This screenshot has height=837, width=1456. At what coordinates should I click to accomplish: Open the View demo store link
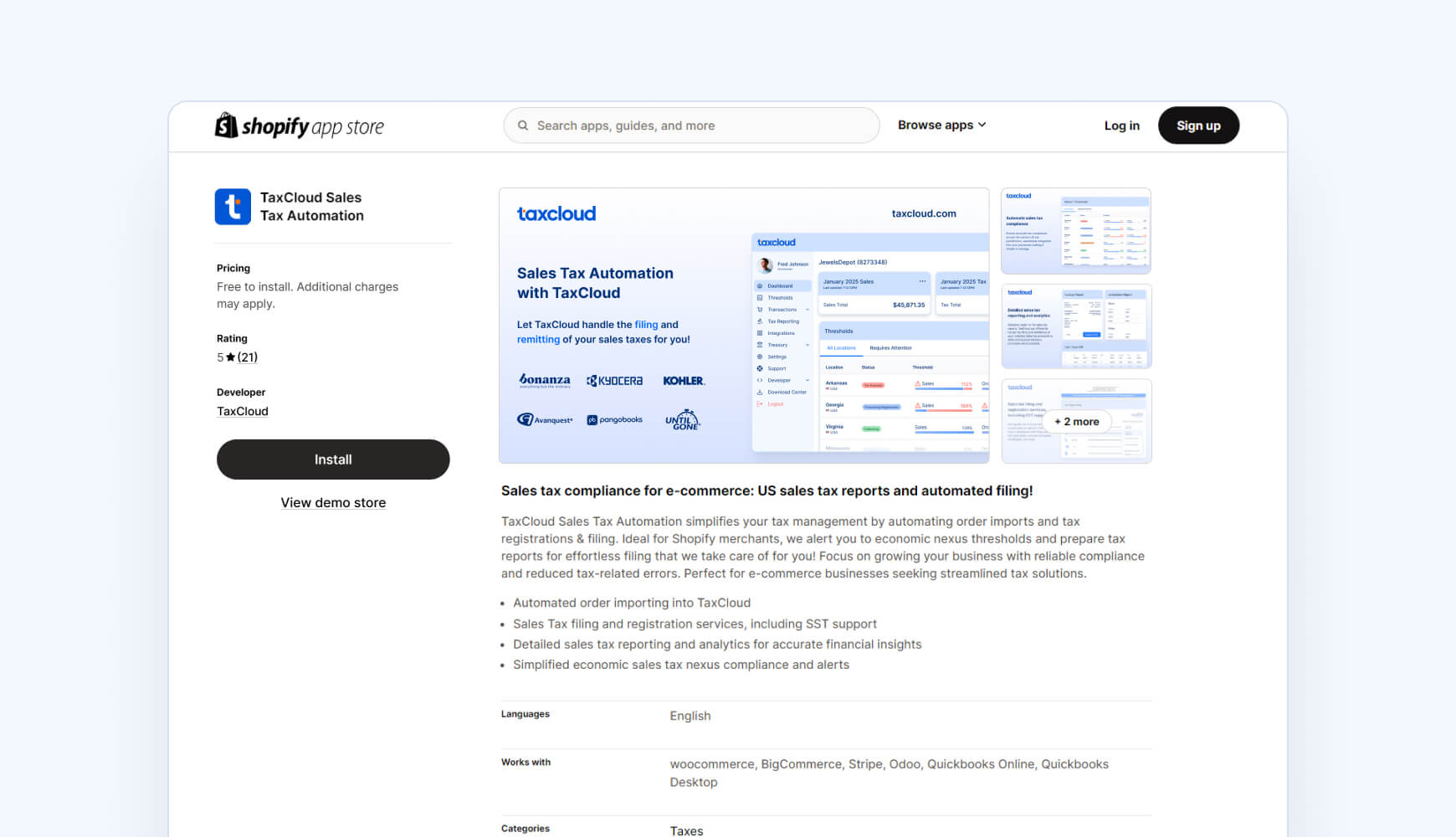(333, 502)
